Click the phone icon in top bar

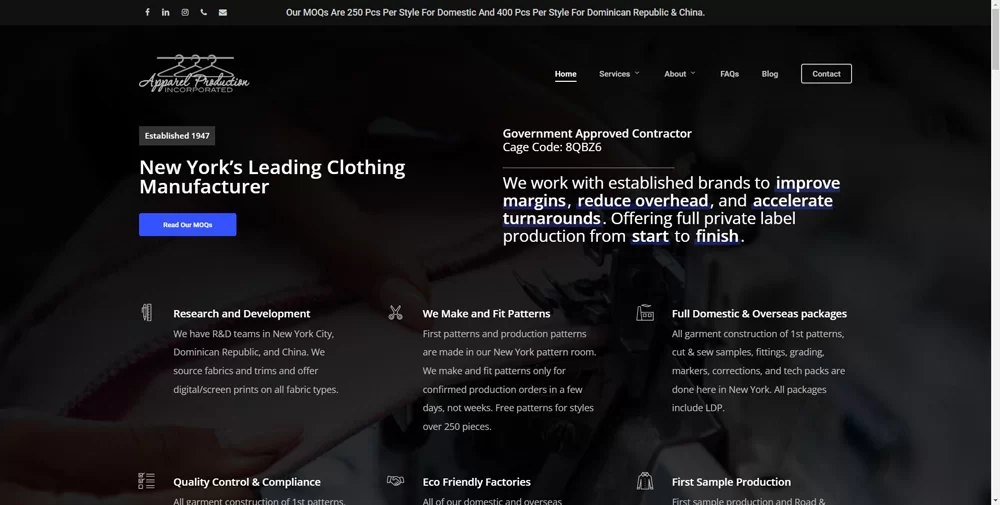point(203,12)
